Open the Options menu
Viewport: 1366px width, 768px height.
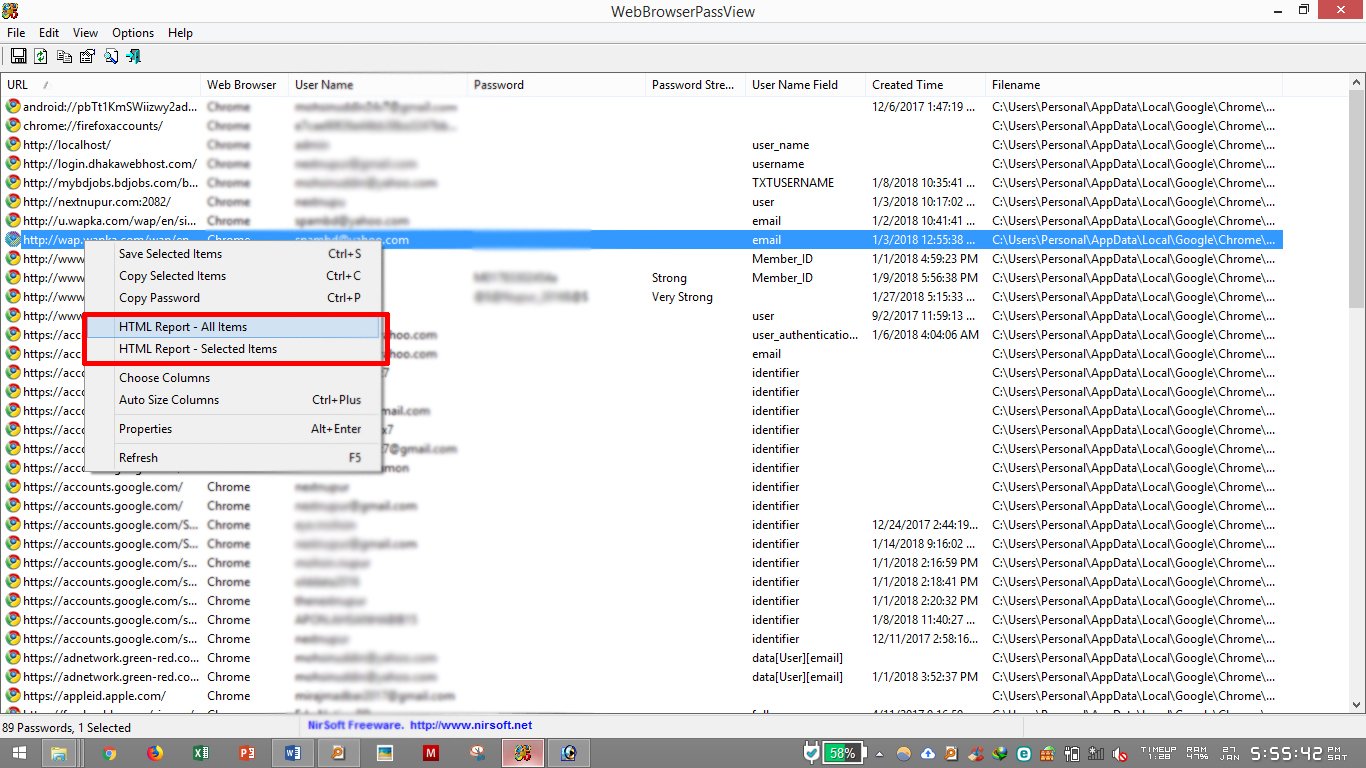133,33
